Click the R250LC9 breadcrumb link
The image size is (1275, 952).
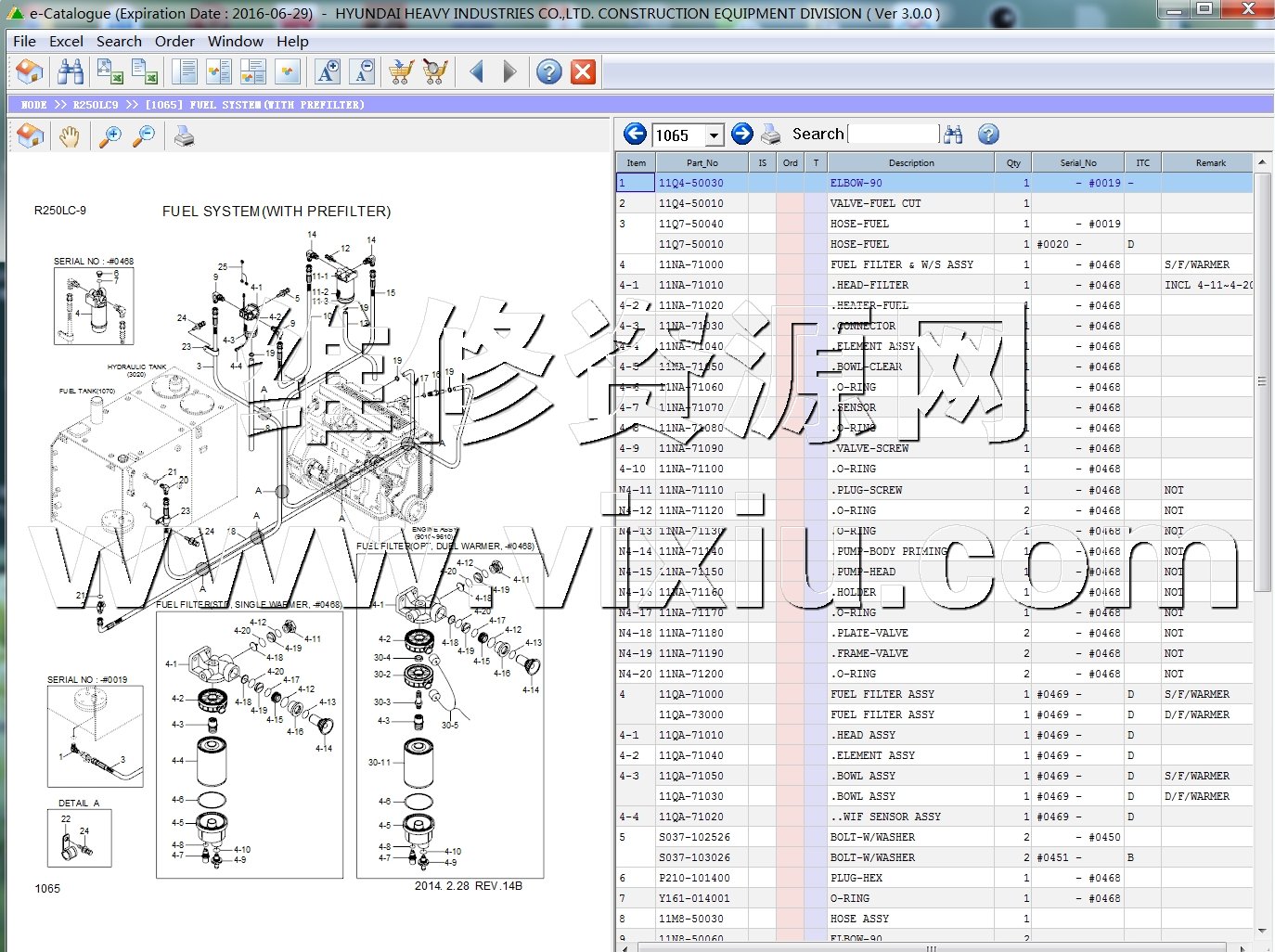pos(96,105)
